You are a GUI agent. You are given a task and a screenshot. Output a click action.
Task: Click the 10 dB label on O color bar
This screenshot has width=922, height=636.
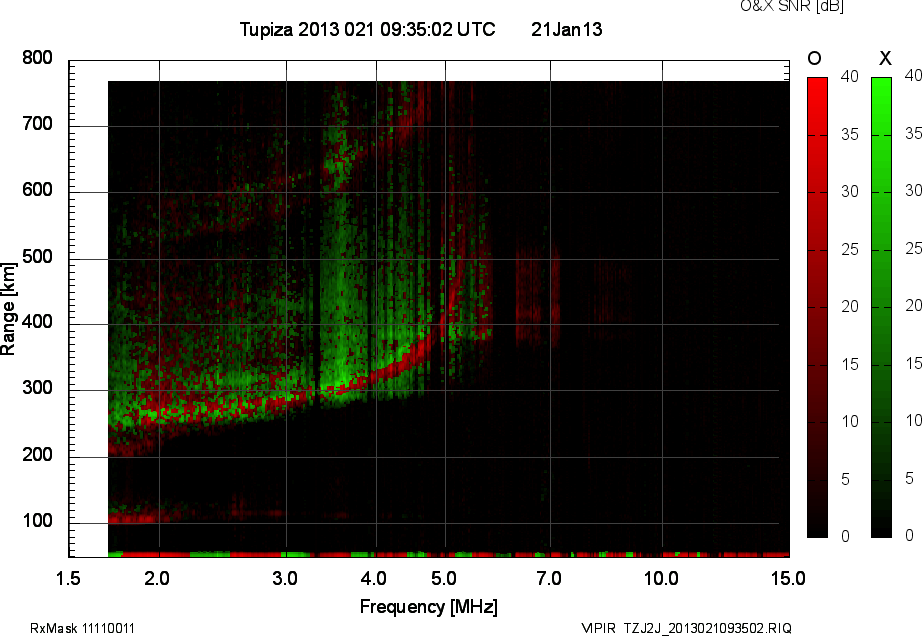(x=850, y=421)
